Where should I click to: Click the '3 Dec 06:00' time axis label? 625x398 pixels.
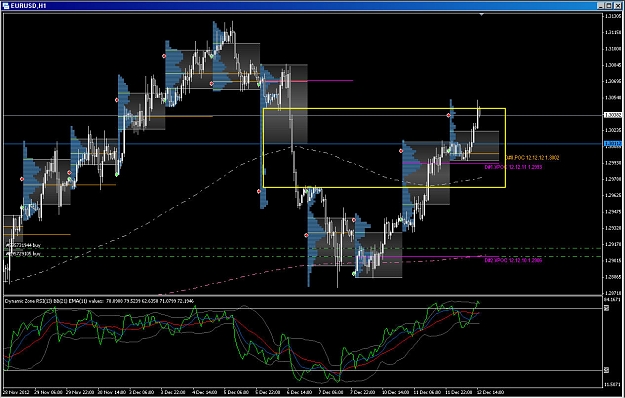142,392
